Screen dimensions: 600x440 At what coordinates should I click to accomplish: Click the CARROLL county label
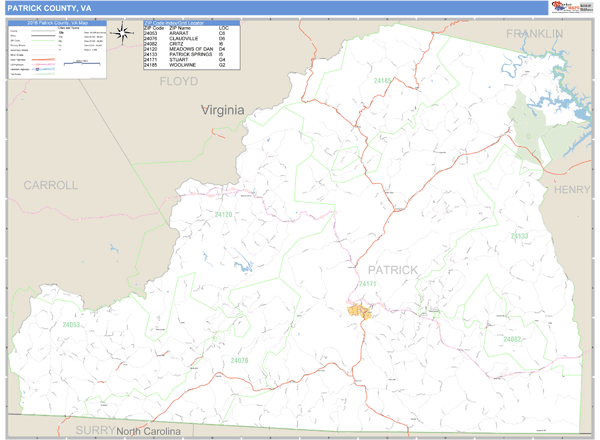51,185
